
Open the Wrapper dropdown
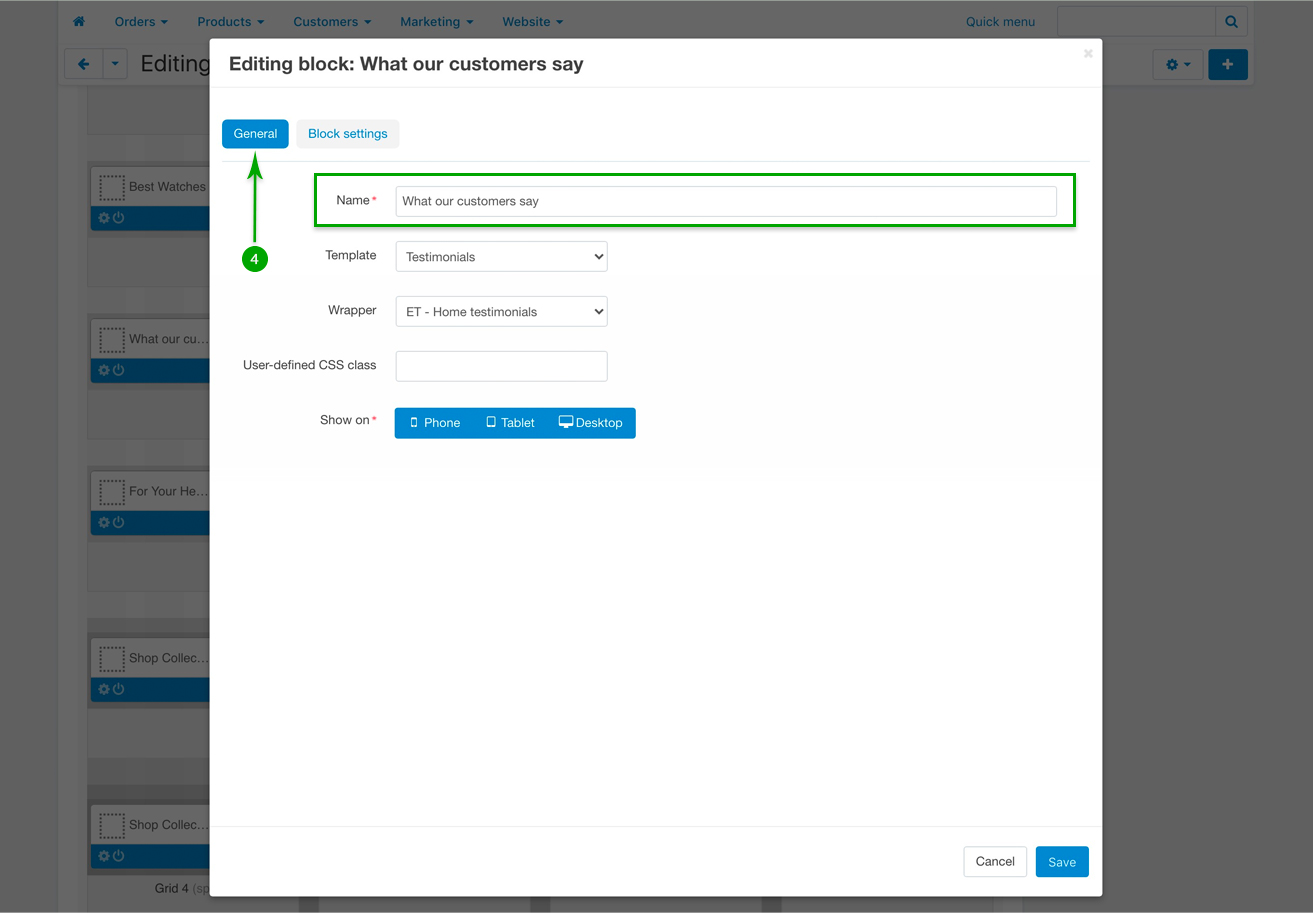click(501, 312)
